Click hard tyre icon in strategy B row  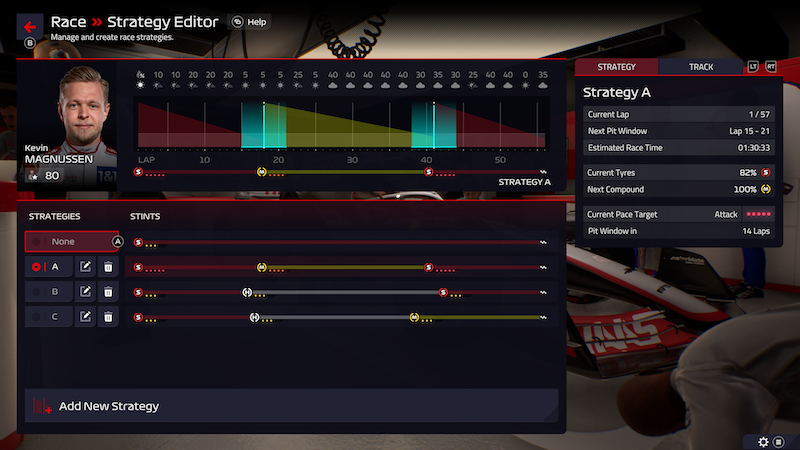pyautogui.click(x=247, y=292)
